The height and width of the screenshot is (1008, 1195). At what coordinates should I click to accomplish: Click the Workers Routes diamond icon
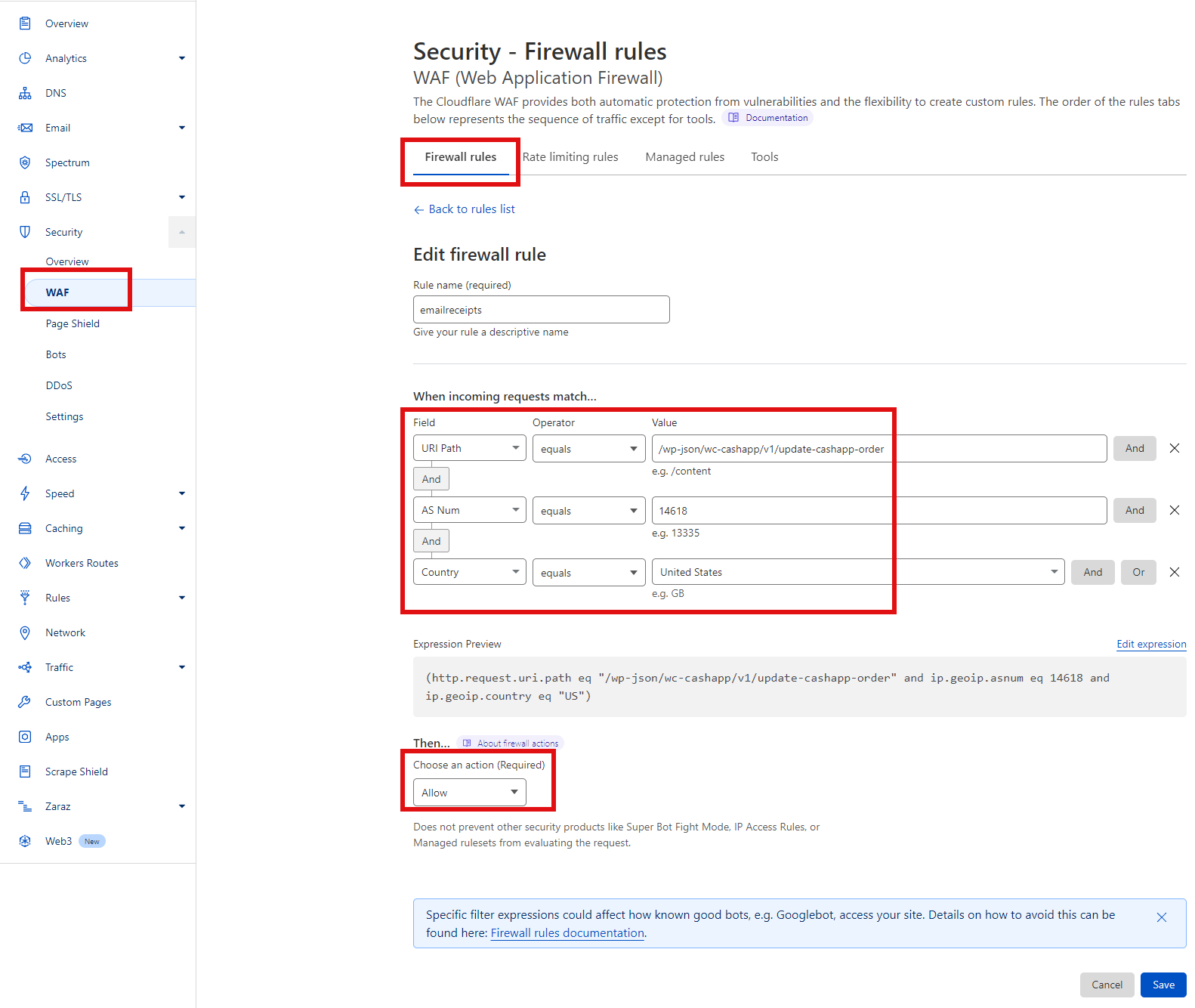point(25,563)
